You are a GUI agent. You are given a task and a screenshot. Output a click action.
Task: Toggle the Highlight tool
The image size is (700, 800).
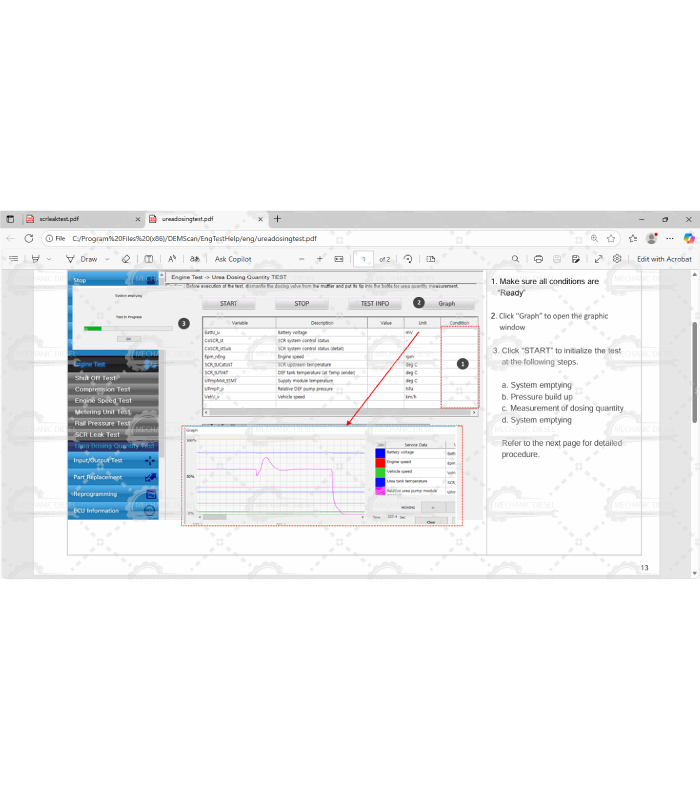pos(35,259)
